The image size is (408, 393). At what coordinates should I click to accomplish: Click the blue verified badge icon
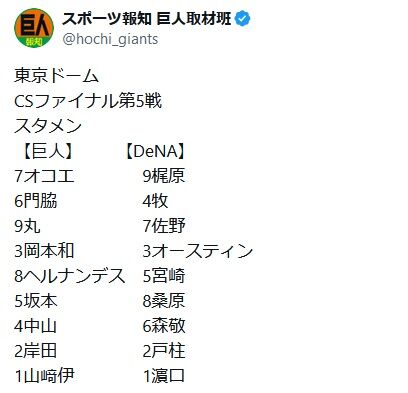tap(243, 19)
